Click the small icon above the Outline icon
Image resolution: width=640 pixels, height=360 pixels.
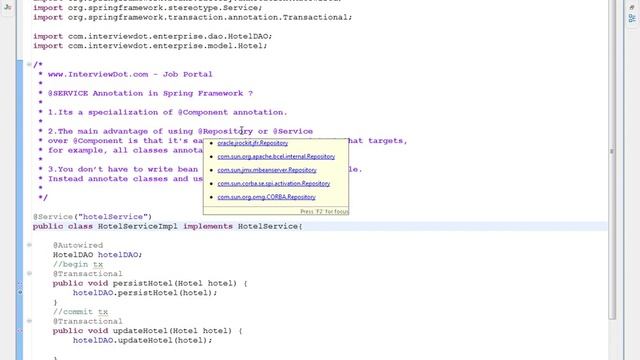632,7
